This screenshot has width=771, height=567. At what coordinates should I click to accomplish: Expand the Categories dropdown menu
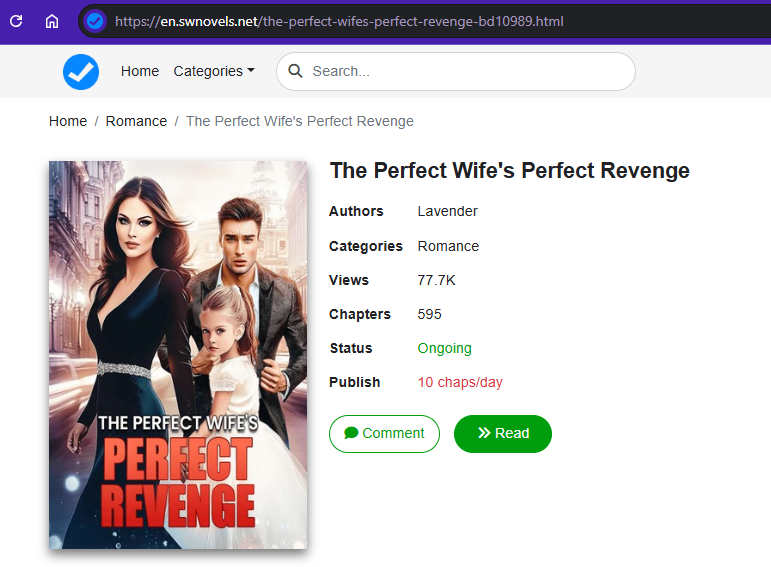(x=214, y=71)
